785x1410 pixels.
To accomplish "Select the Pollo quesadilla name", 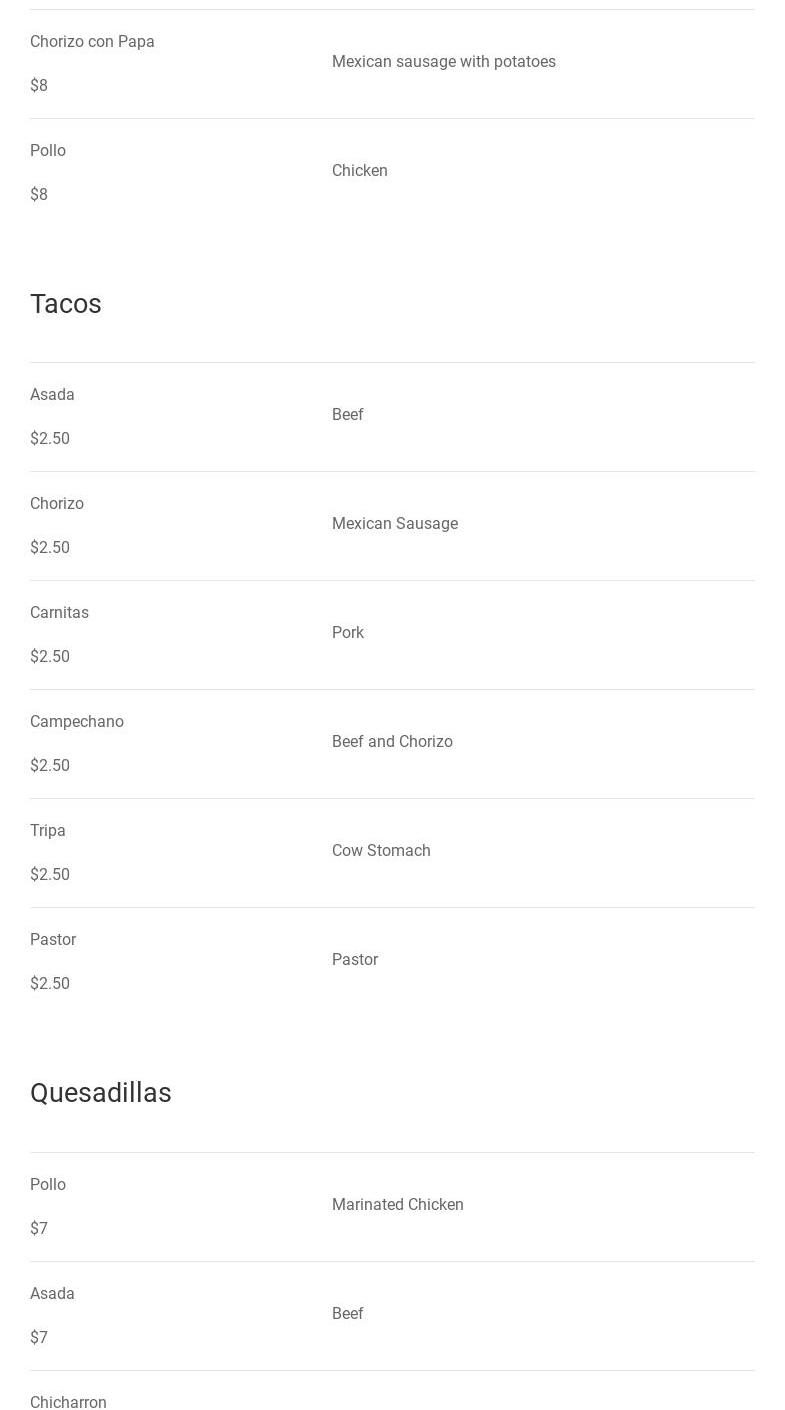I will (x=48, y=1185).
